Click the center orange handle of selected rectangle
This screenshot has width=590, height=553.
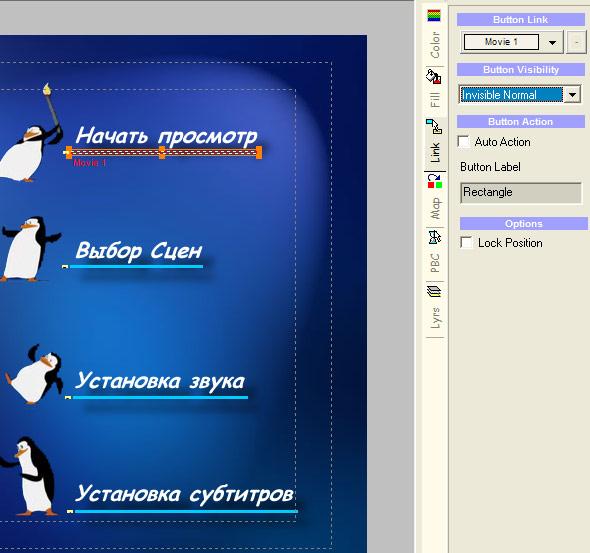[162, 152]
